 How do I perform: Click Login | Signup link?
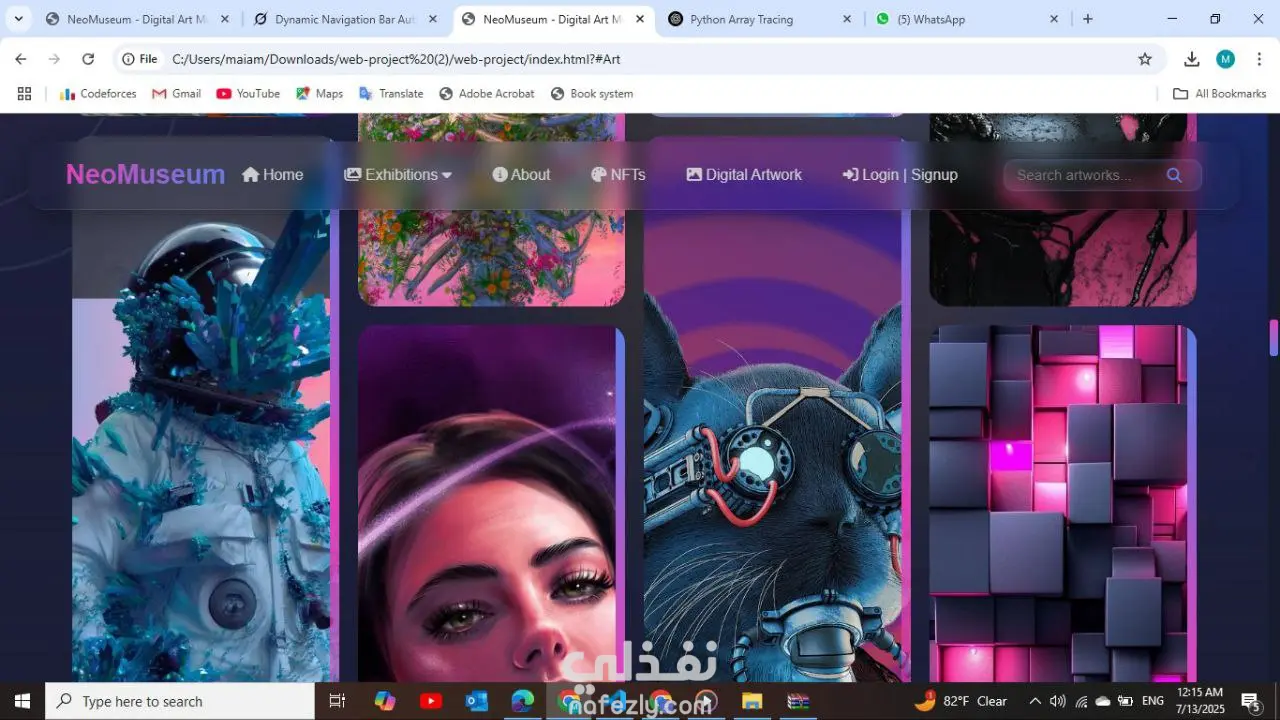click(x=900, y=174)
